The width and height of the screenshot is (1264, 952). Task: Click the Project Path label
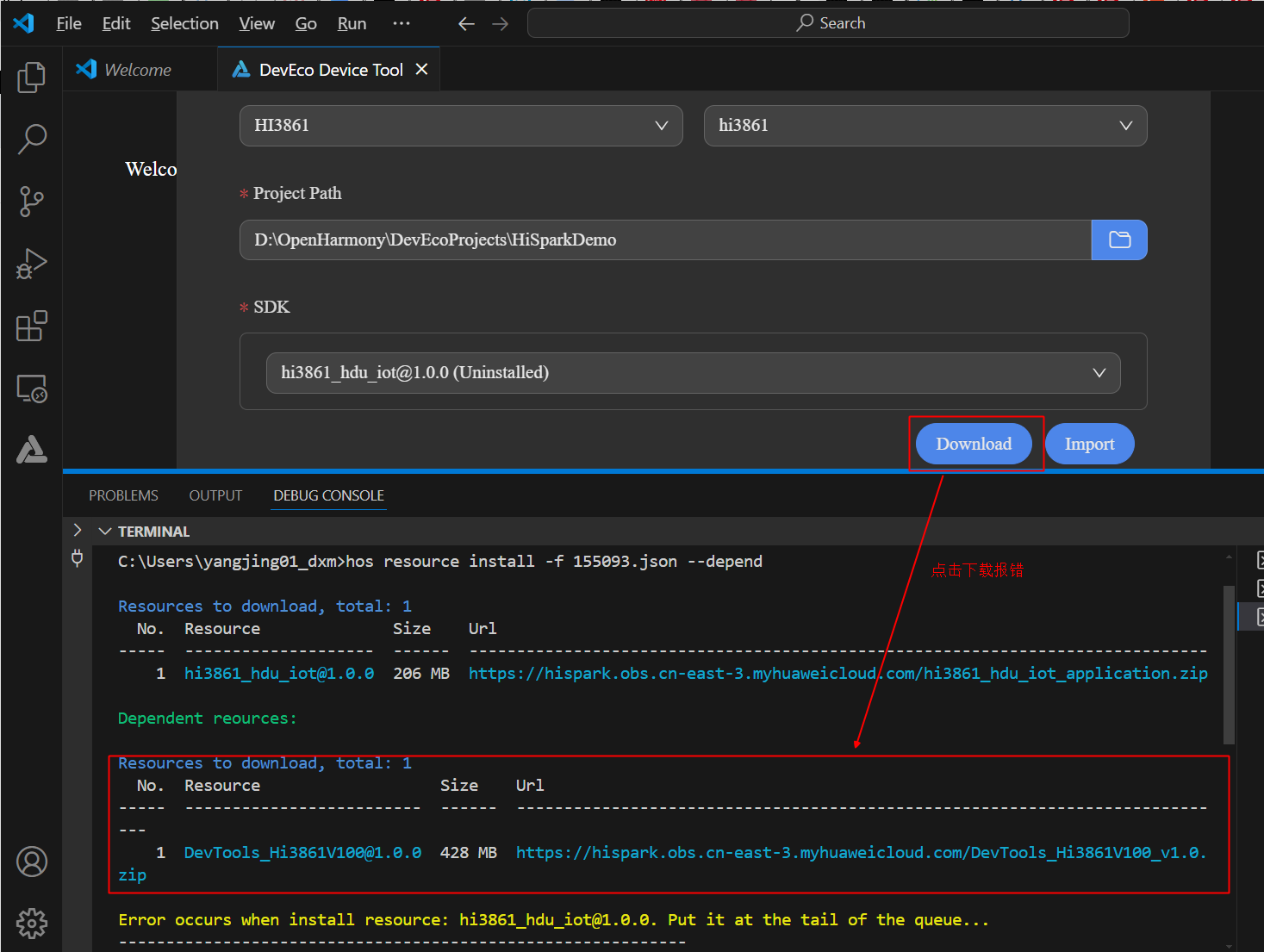click(x=297, y=194)
